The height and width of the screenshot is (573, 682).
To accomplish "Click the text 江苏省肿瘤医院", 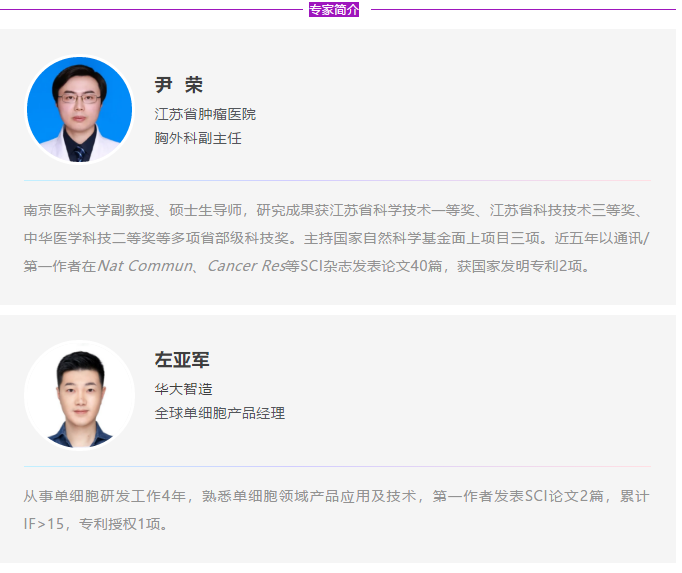I will tap(205, 114).
